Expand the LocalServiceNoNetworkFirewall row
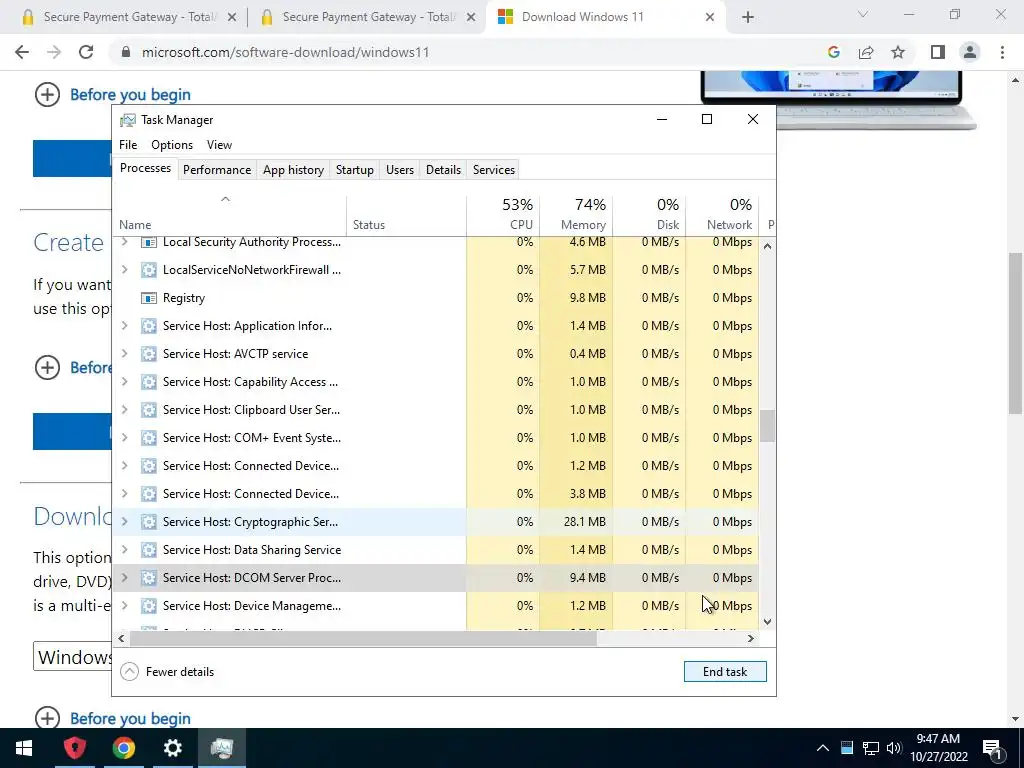The width and height of the screenshot is (1024, 768). pos(125,270)
